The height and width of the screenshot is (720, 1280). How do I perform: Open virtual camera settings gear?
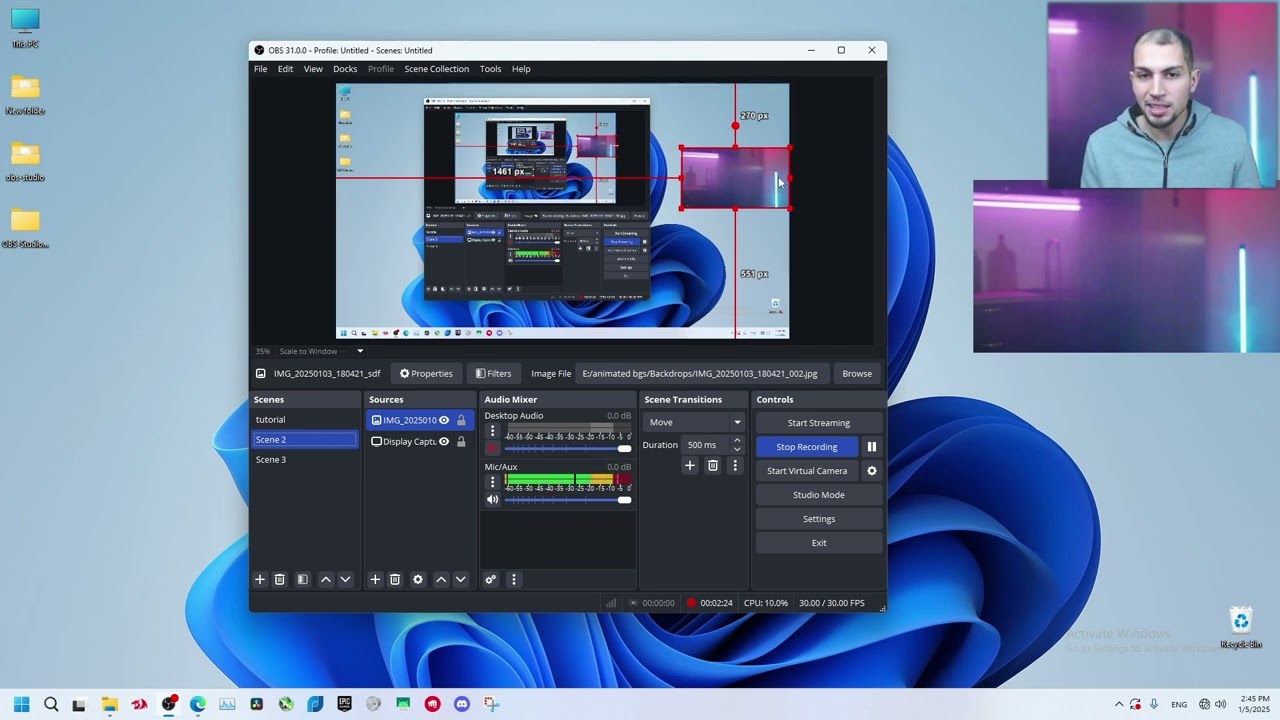(x=872, y=471)
